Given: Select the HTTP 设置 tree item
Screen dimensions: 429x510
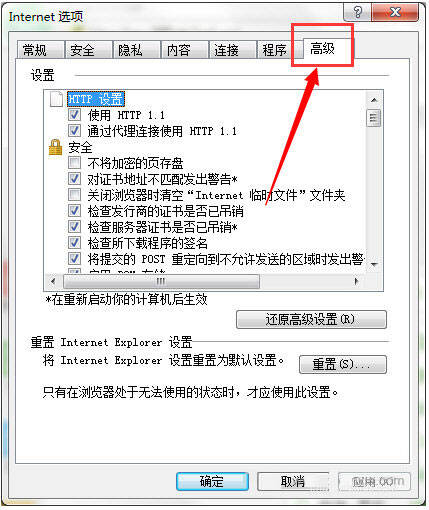Looking at the screenshot, I should coord(96,99).
